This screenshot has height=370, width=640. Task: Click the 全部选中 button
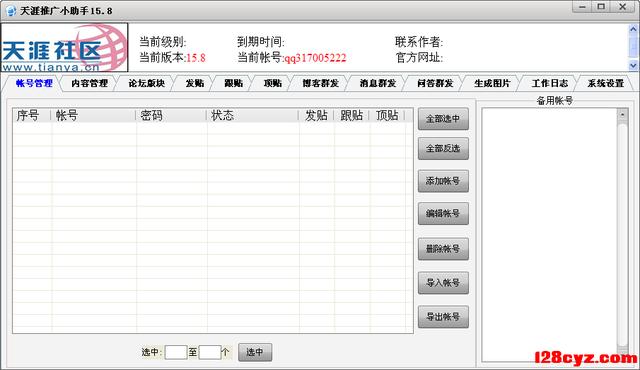click(443, 119)
